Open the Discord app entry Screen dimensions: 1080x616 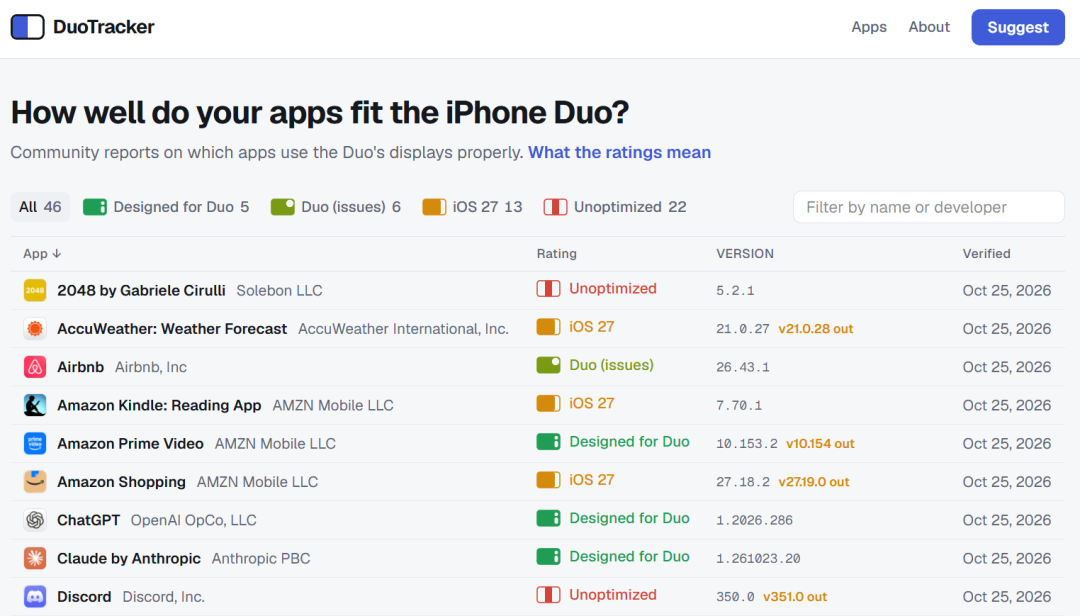(x=84, y=596)
